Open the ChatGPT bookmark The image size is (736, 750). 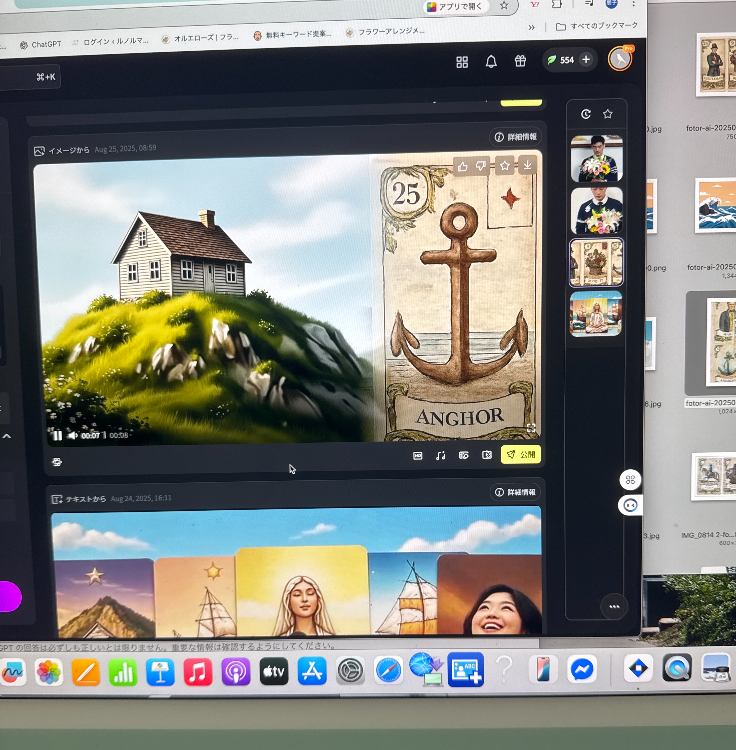tap(41, 44)
